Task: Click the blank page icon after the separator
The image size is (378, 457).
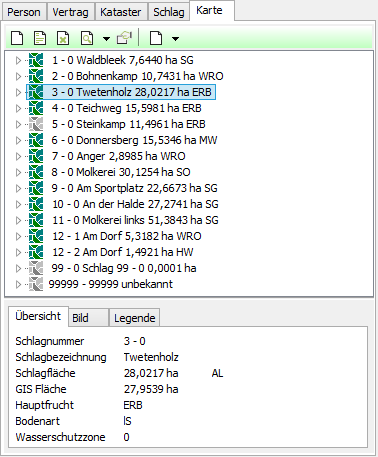Action: pyautogui.click(x=156, y=38)
